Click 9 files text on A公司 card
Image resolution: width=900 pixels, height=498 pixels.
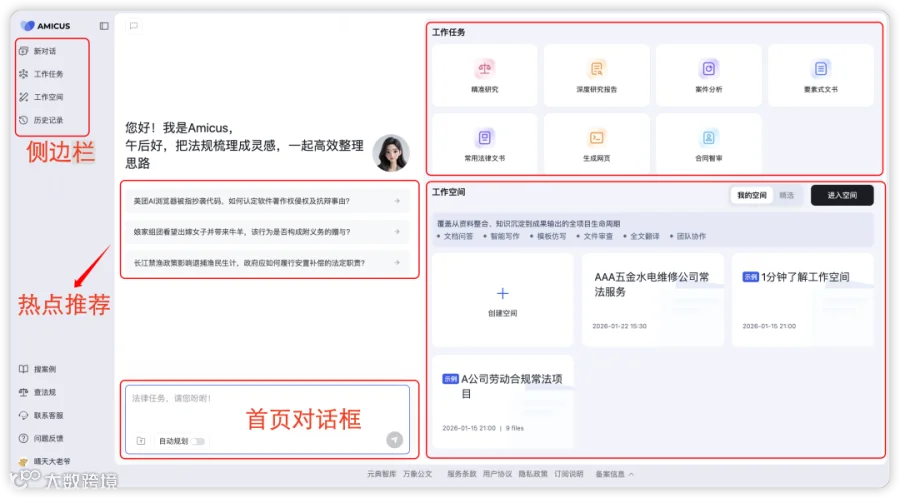(515, 428)
